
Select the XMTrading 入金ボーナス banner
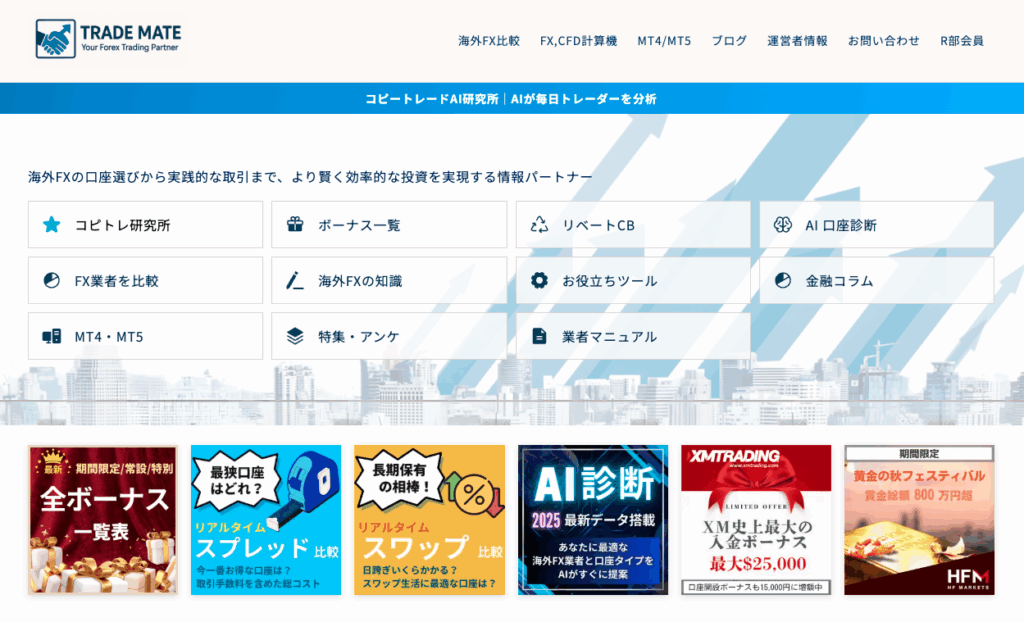756,520
